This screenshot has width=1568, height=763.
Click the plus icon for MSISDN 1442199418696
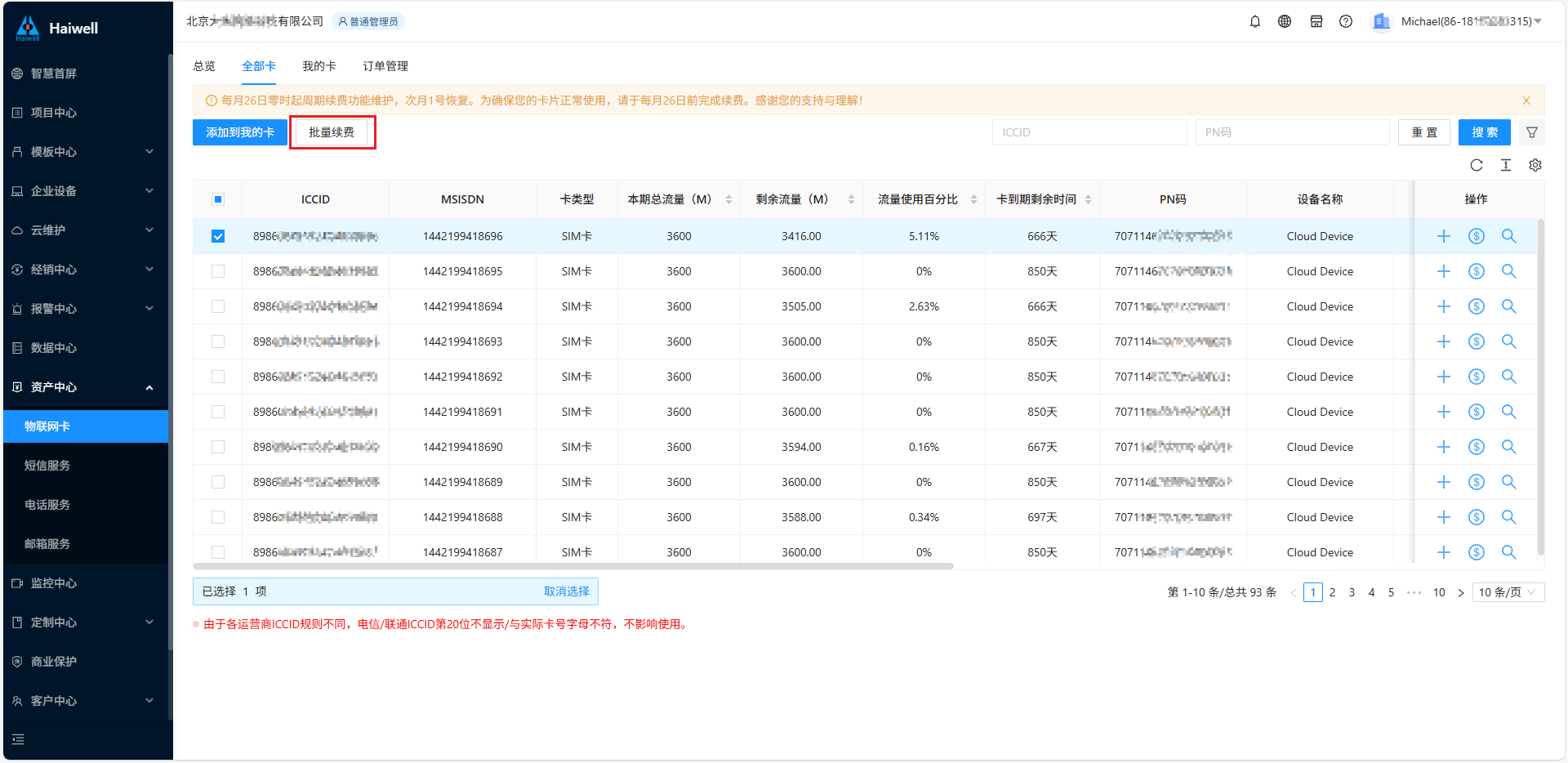[1444, 236]
